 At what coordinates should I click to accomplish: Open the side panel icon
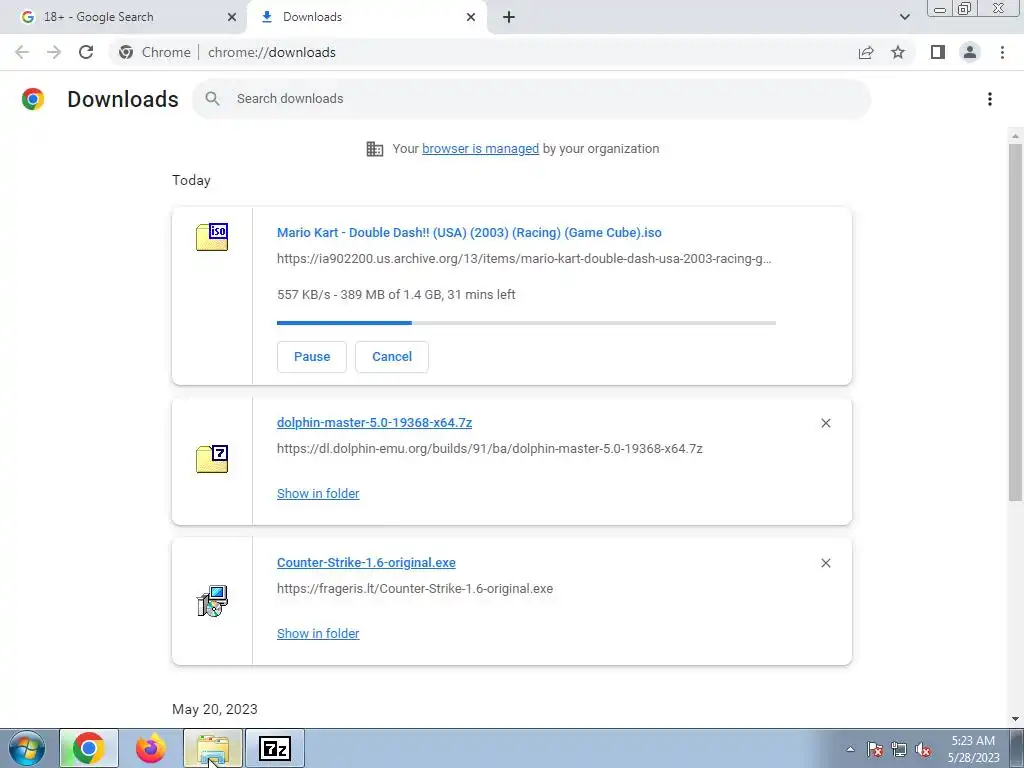(x=938, y=52)
